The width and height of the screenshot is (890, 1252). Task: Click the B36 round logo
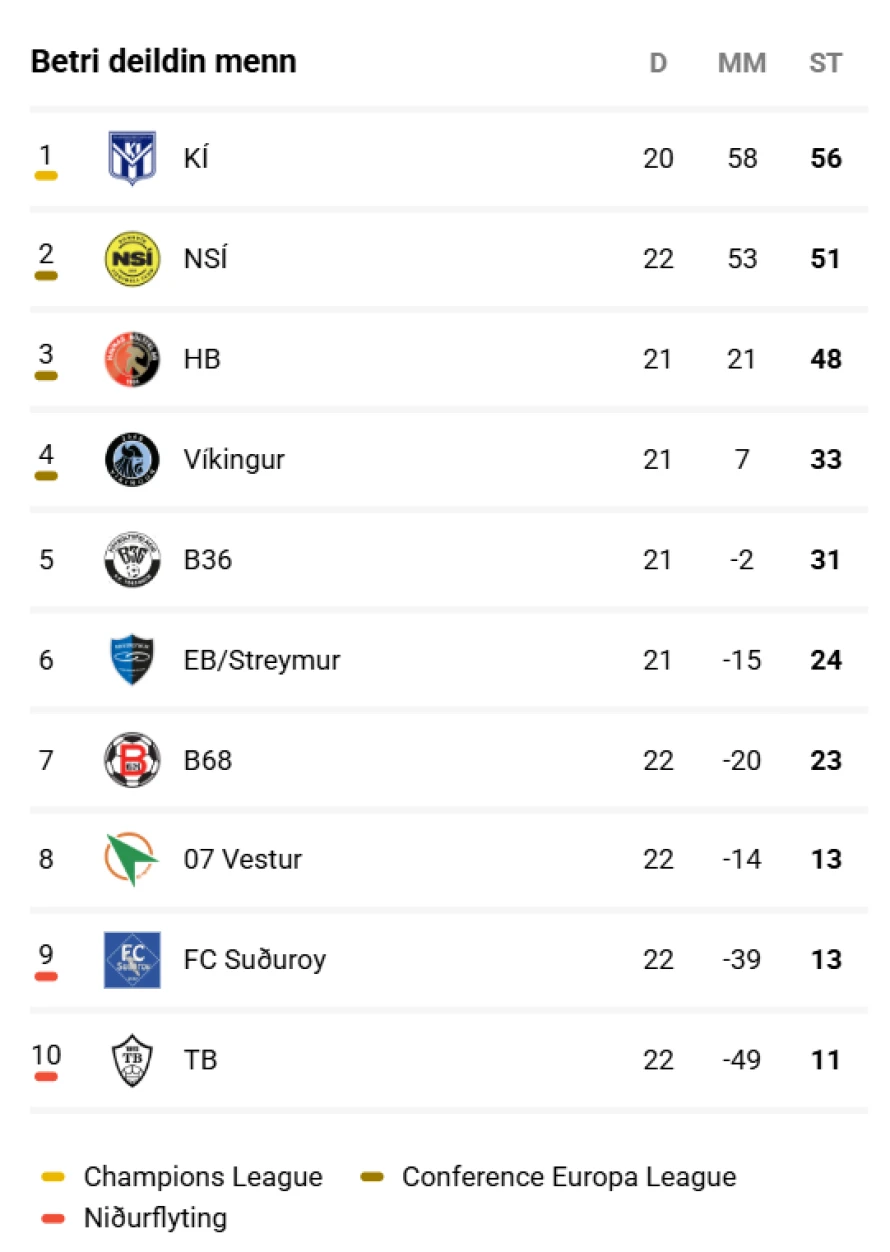point(132,560)
